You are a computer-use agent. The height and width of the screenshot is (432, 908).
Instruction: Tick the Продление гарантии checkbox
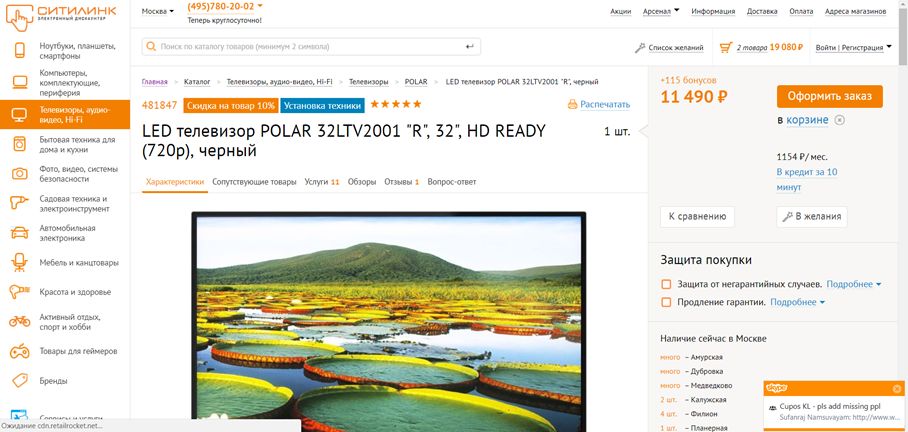click(666, 302)
